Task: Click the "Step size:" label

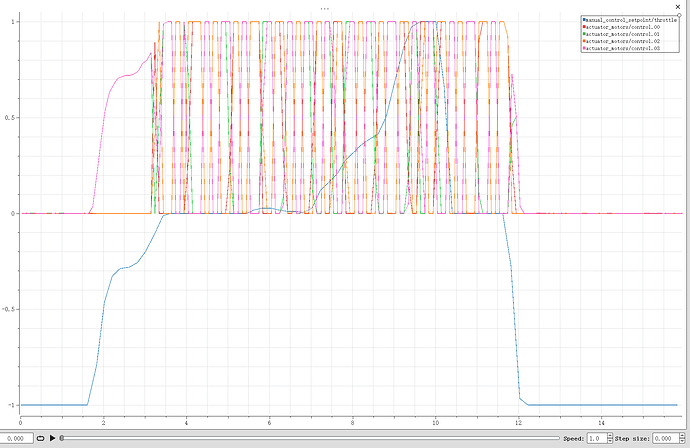Action: tap(632, 438)
